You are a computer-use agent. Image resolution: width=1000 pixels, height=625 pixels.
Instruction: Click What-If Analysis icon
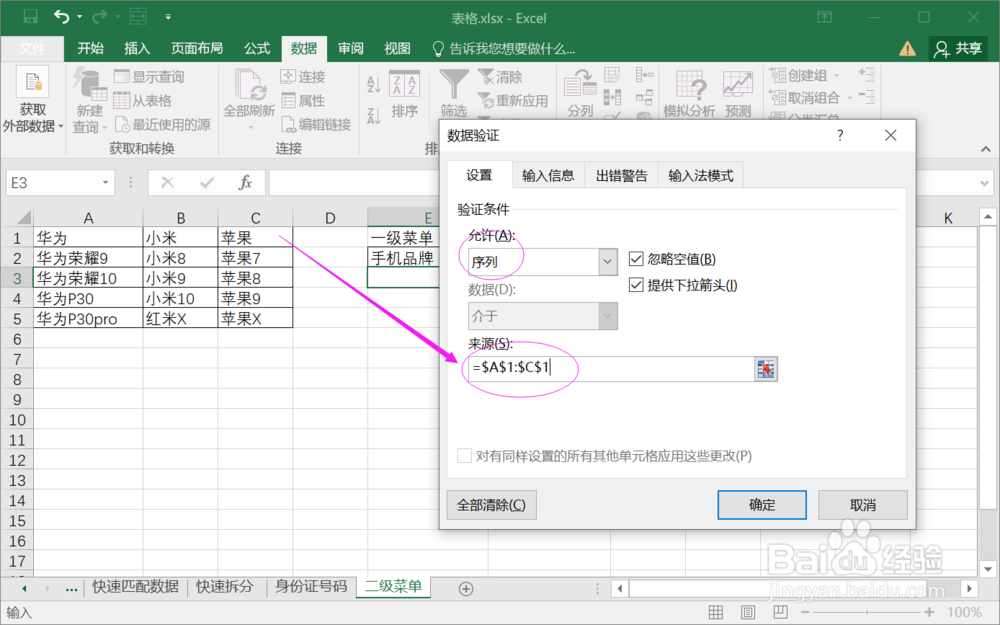tap(691, 85)
